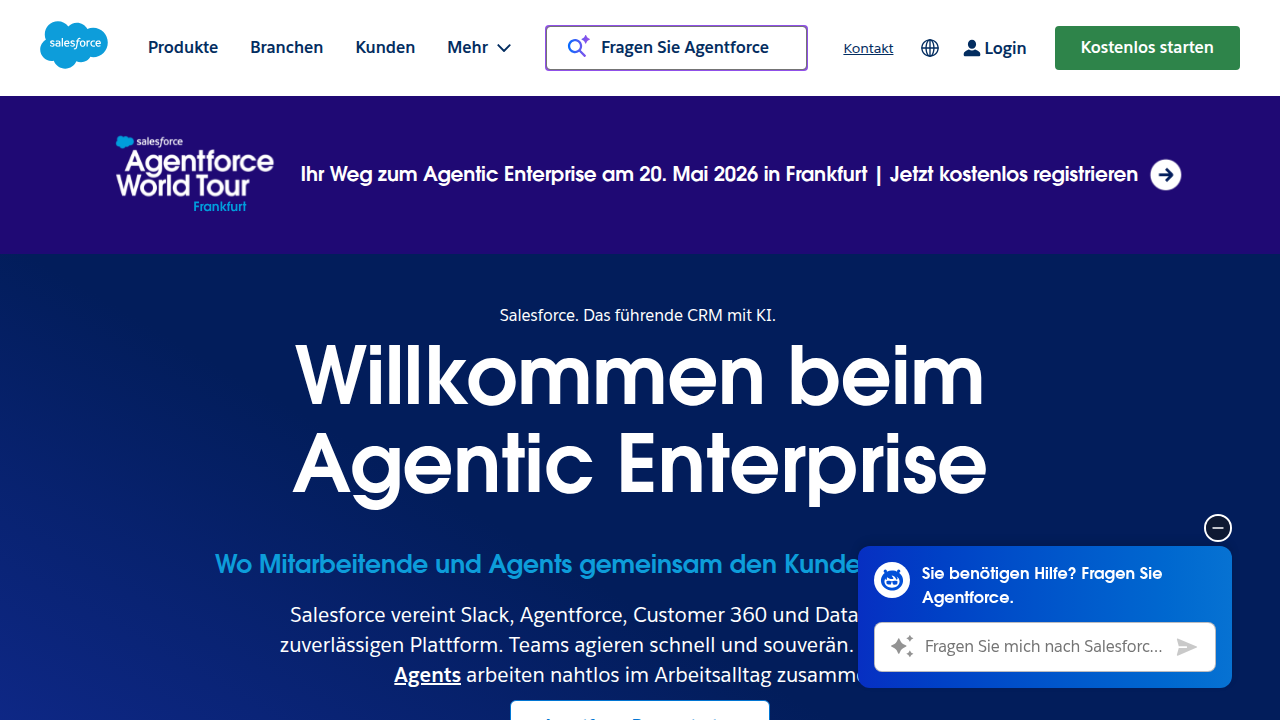Click 'Salesforce. Das führende CRM mit KI.' text
The width and height of the screenshot is (1280, 720).
[638, 315]
